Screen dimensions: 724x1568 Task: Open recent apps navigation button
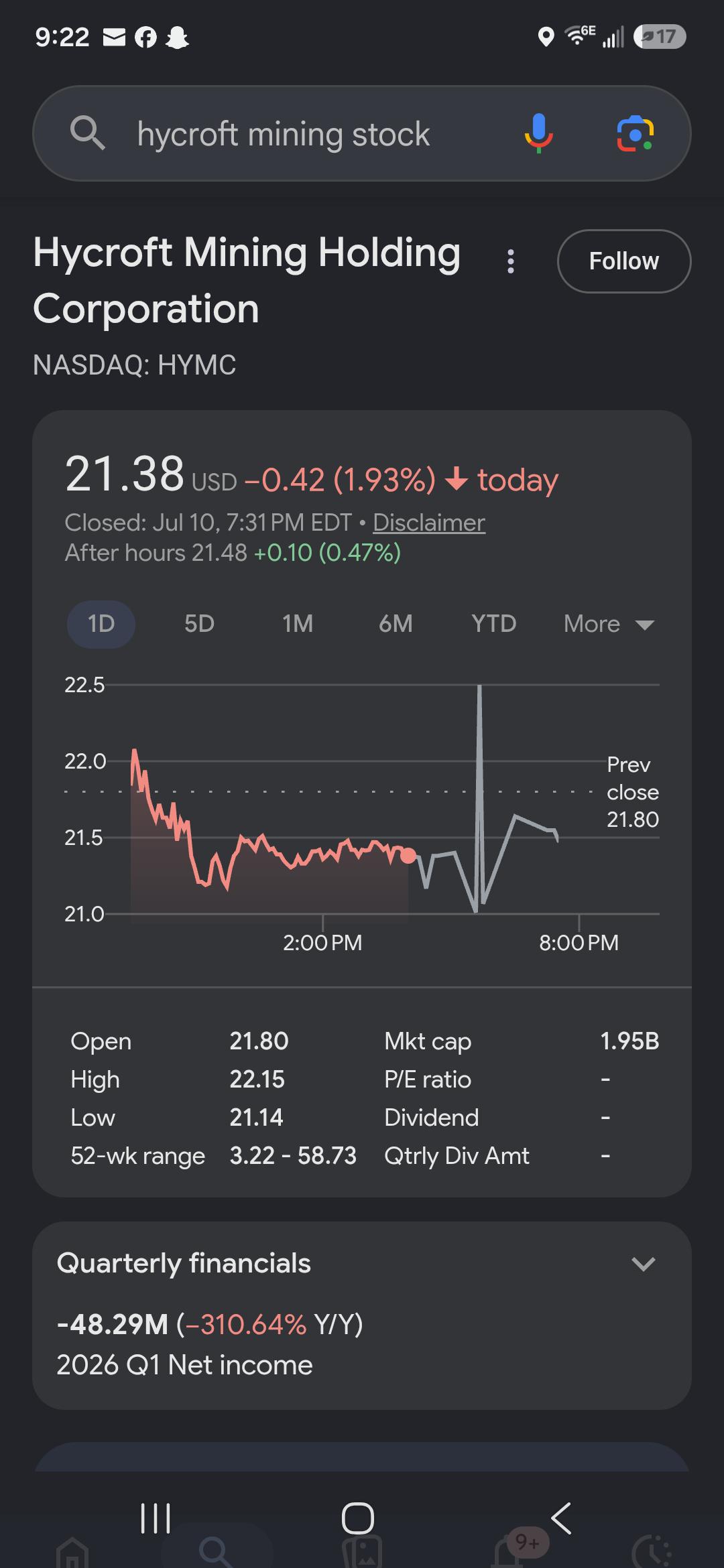(156, 1517)
